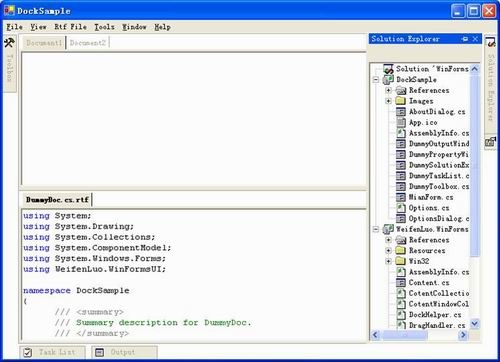Click inside the empty Document1 editor area
Screen dimensions: 500x362
pos(194,119)
